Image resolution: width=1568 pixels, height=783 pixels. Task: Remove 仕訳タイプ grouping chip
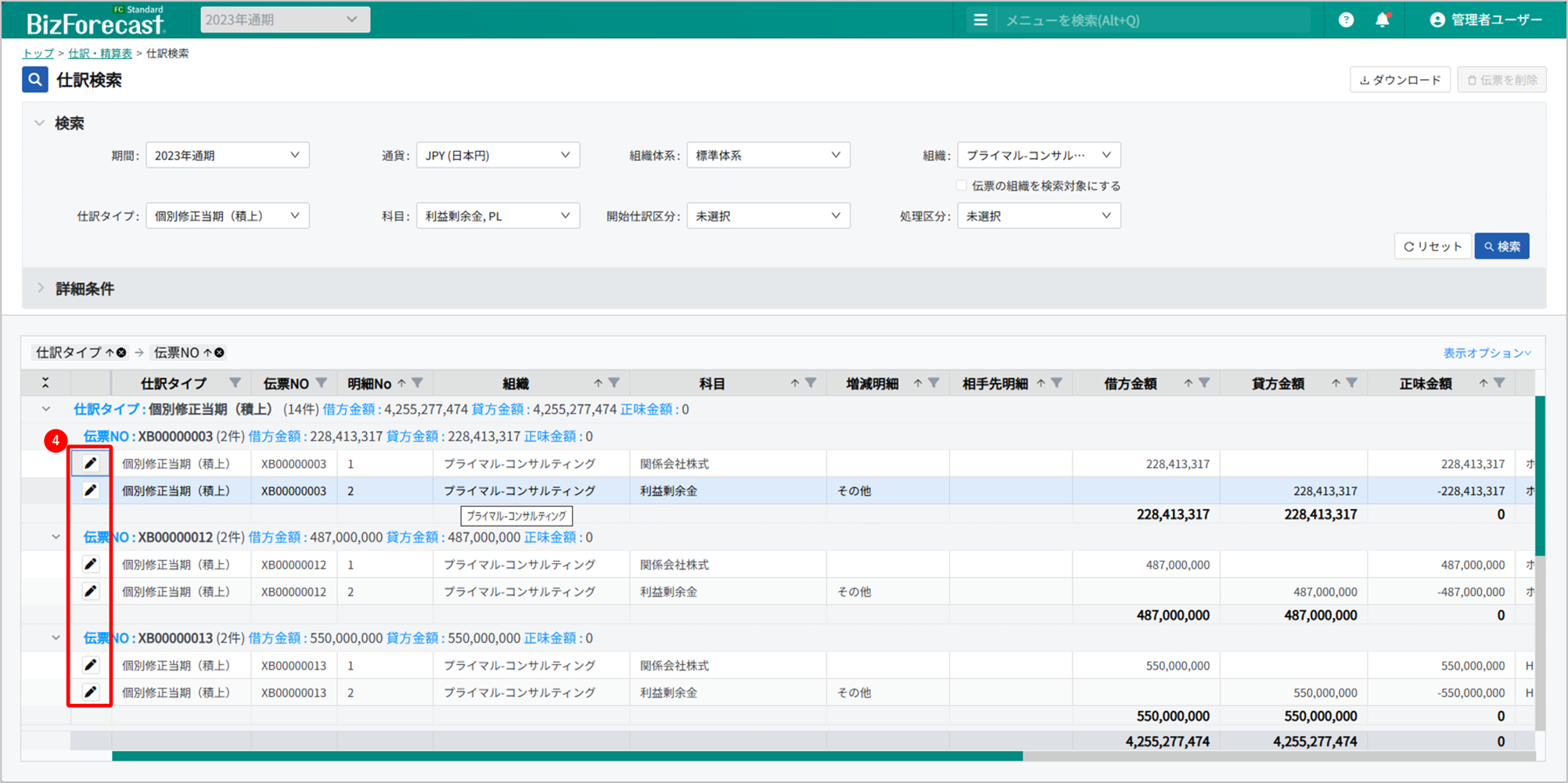(x=122, y=353)
